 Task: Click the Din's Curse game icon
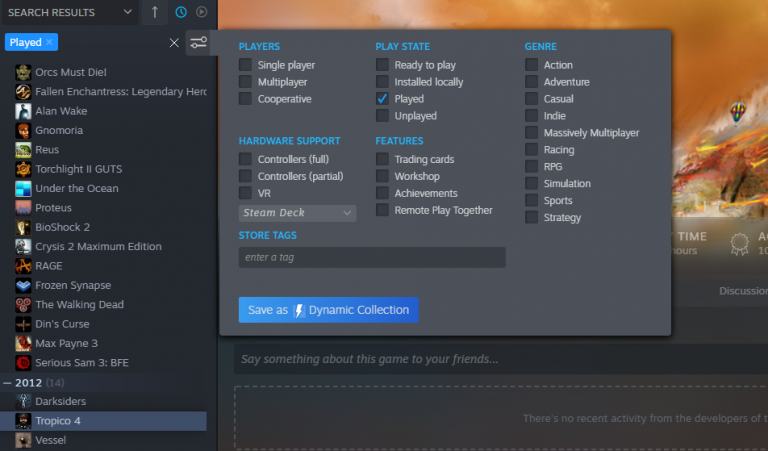[23, 324]
